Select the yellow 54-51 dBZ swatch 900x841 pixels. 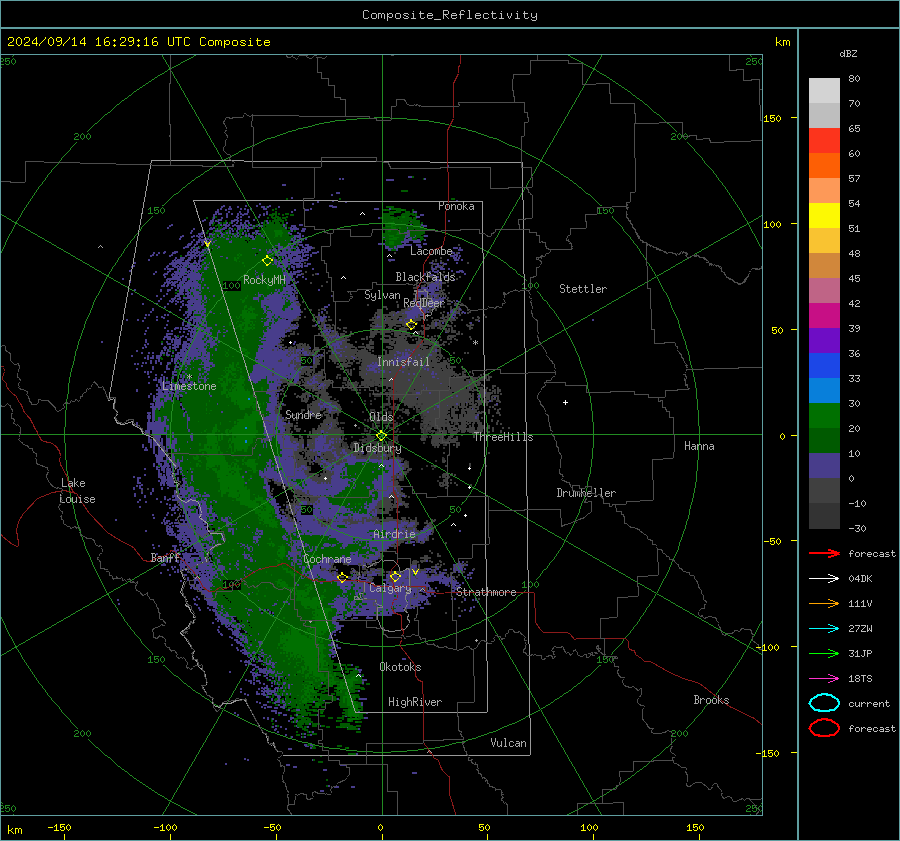[824, 216]
